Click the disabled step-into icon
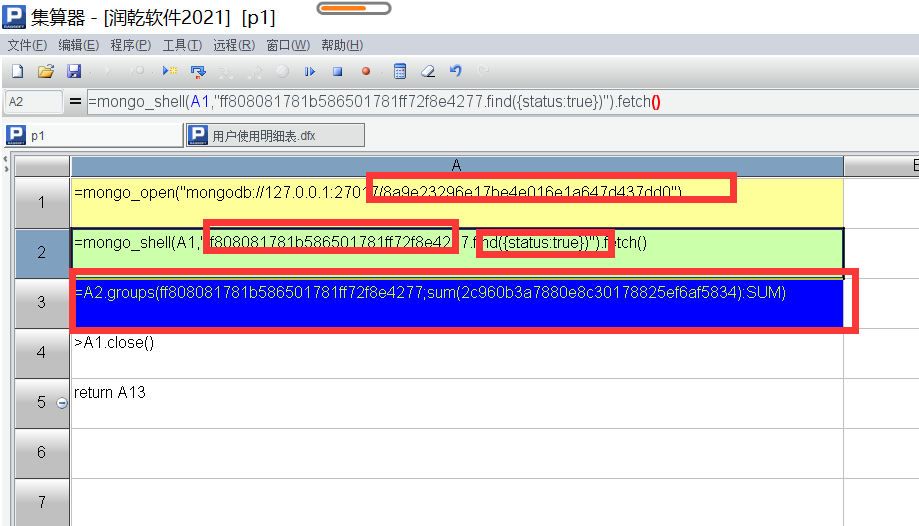Image resolution: width=919 pixels, height=526 pixels. 226,72
